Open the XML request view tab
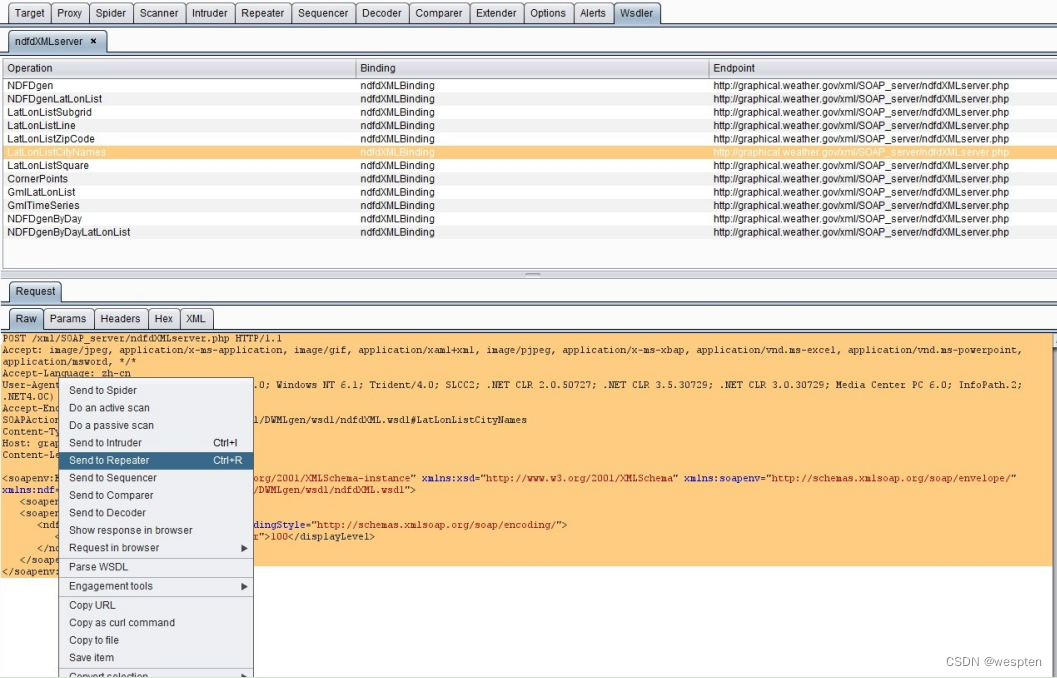This screenshot has width=1057, height=678. tap(196, 319)
